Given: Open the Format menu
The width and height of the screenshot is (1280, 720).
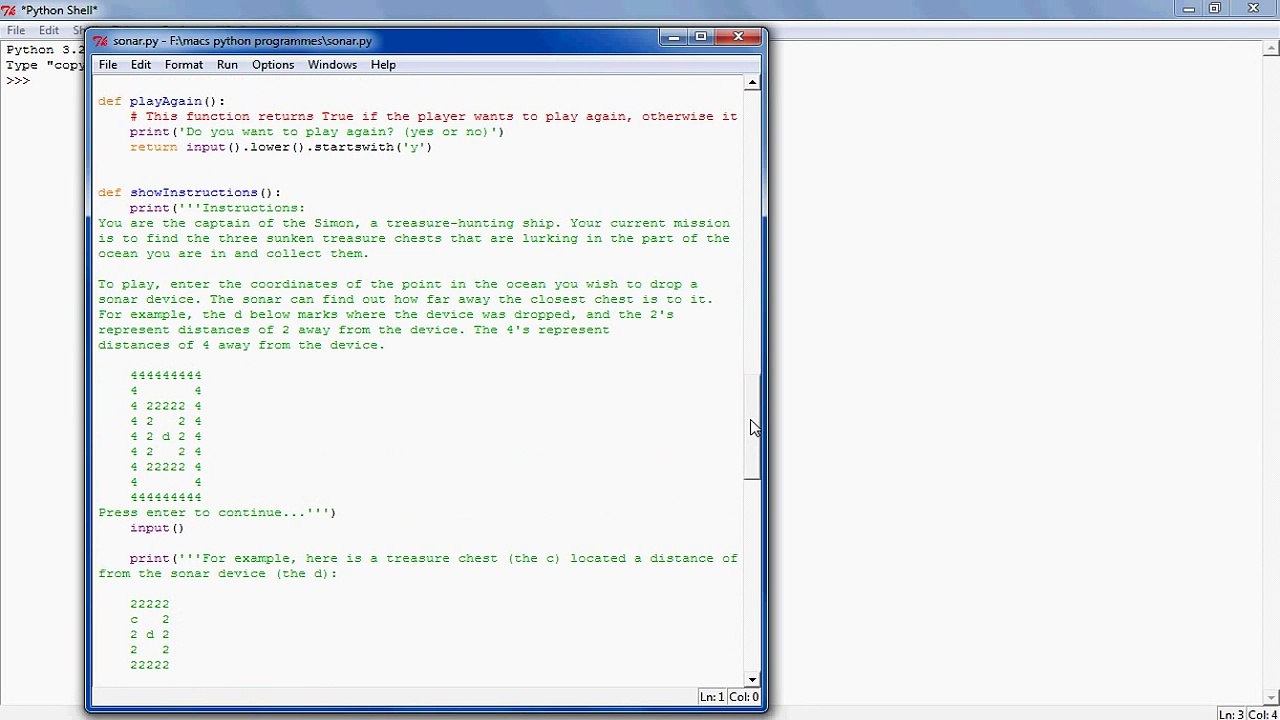Looking at the screenshot, I should point(184,65).
